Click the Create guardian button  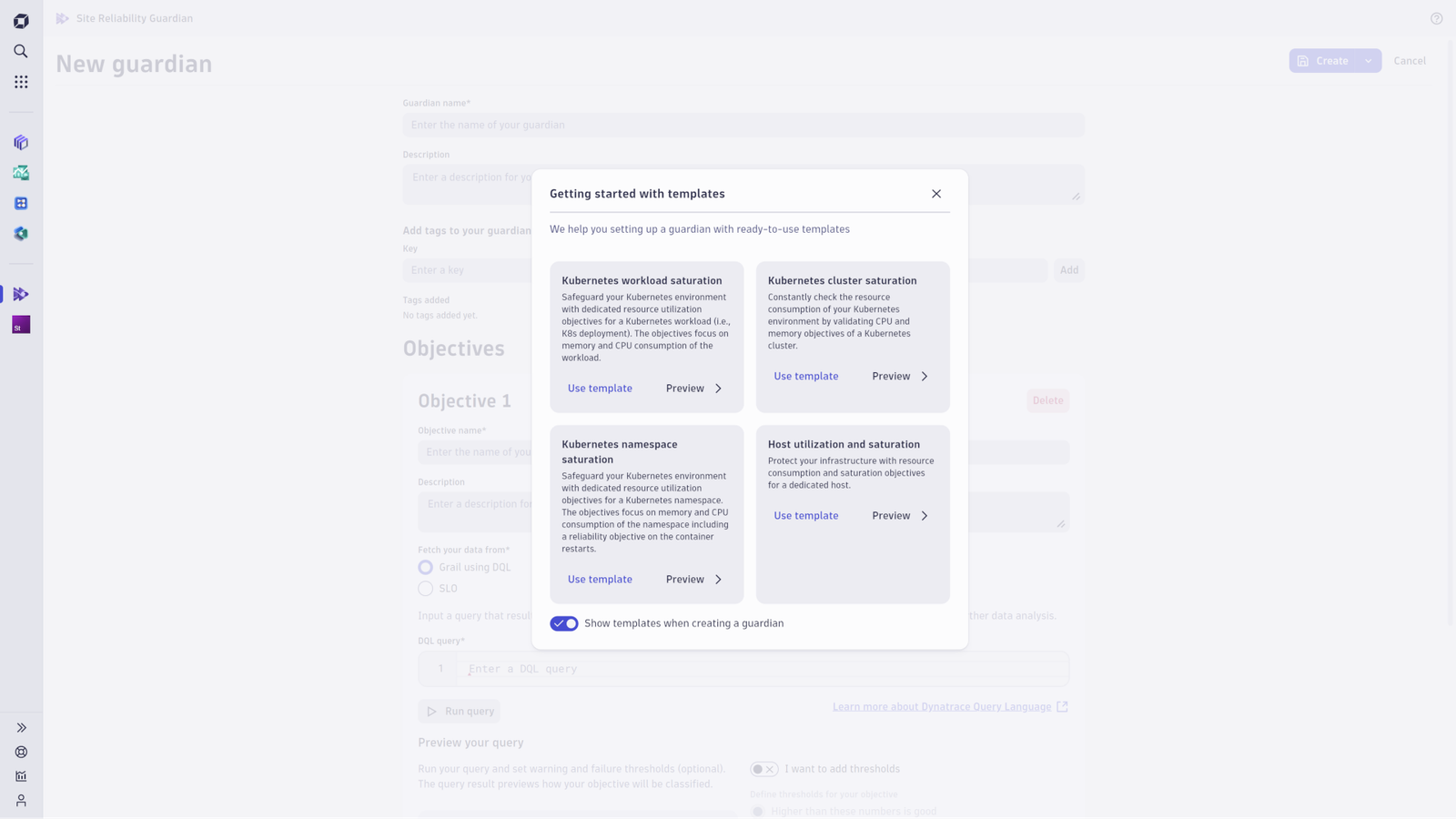pos(1323,61)
